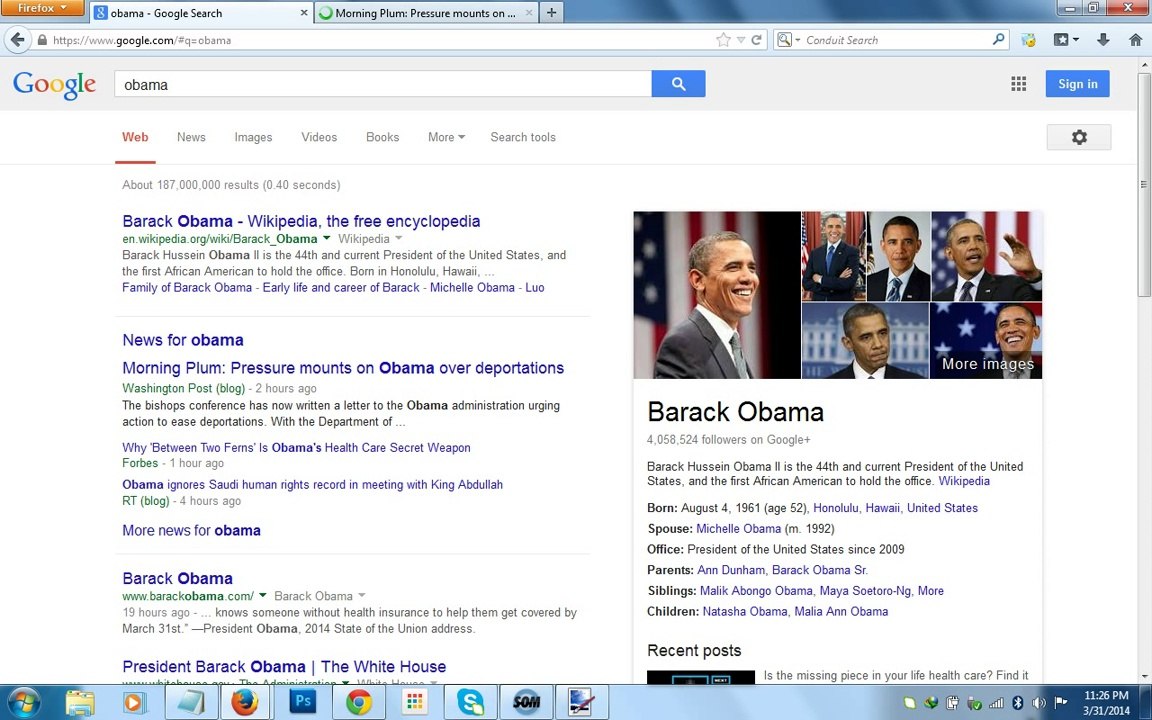Image resolution: width=1152 pixels, height=720 pixels.
Task: Switch to the Videos search tab
Action: pos(319,137)
